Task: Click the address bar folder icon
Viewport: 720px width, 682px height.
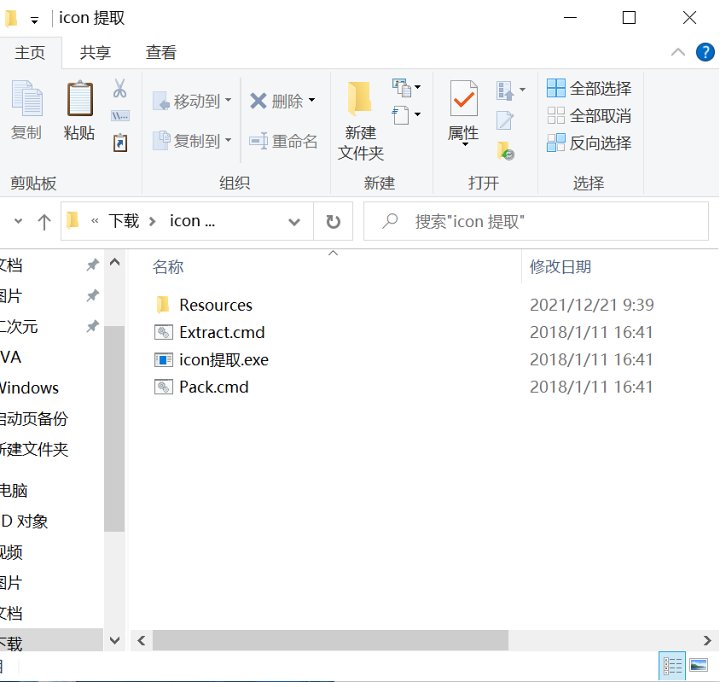Action: (73, 221)
